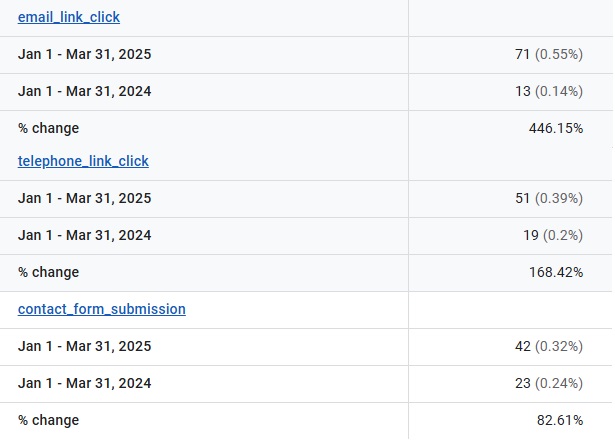Select the 82.61% change value

pyautogui.click(x=560, y=420)
